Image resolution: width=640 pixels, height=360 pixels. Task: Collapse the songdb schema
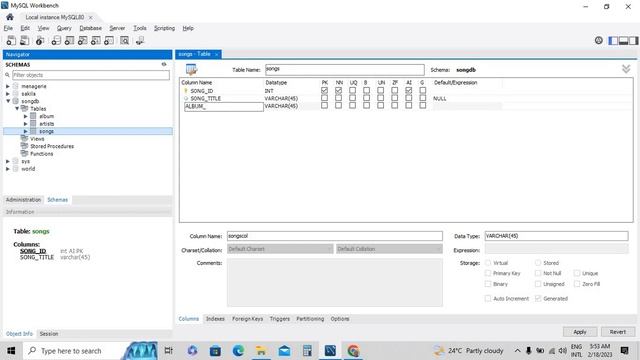point(8,101)
